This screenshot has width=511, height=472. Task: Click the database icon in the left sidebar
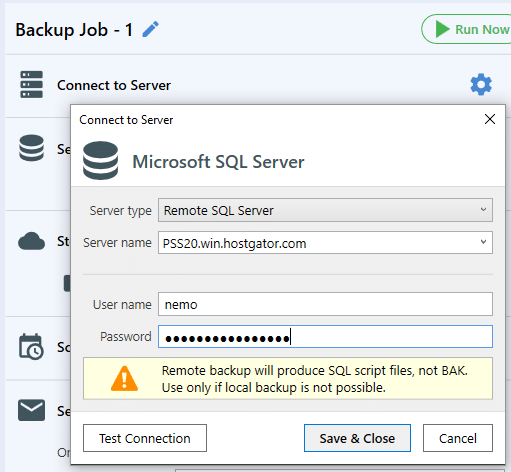tap(31, 148)
